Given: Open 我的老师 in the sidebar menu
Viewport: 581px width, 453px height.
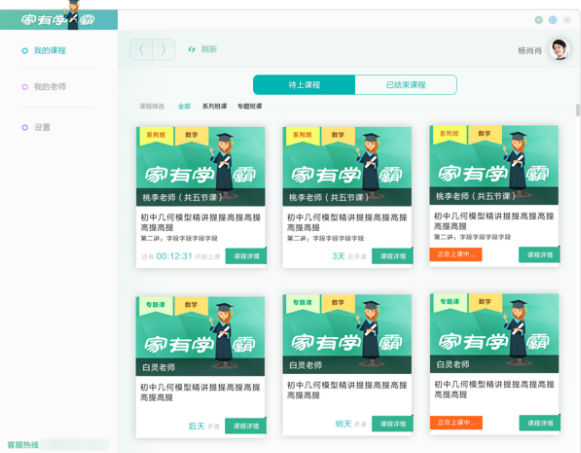Looking at the screenshot, I should pos(50,87).
